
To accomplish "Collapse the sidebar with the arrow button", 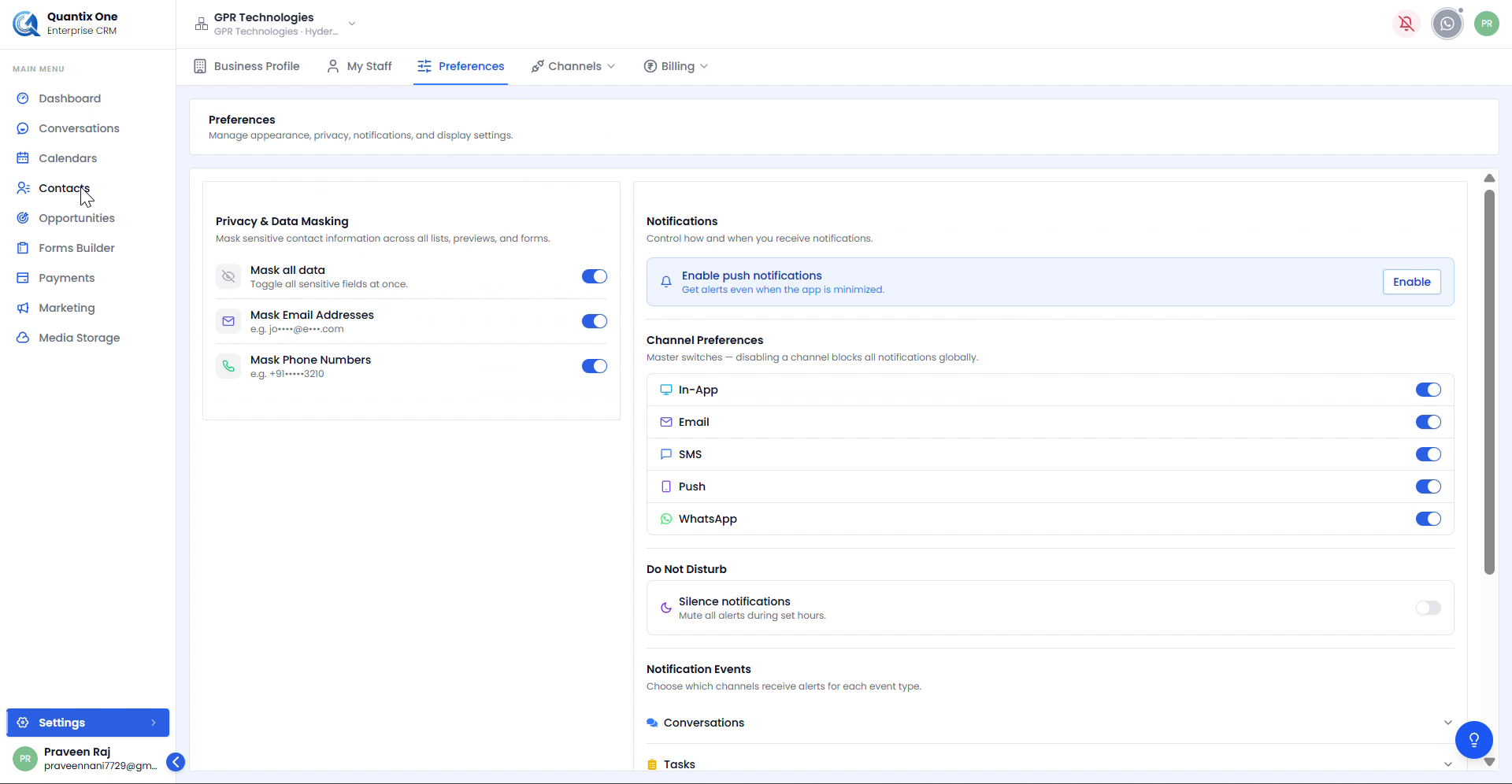I will (176, 762).
